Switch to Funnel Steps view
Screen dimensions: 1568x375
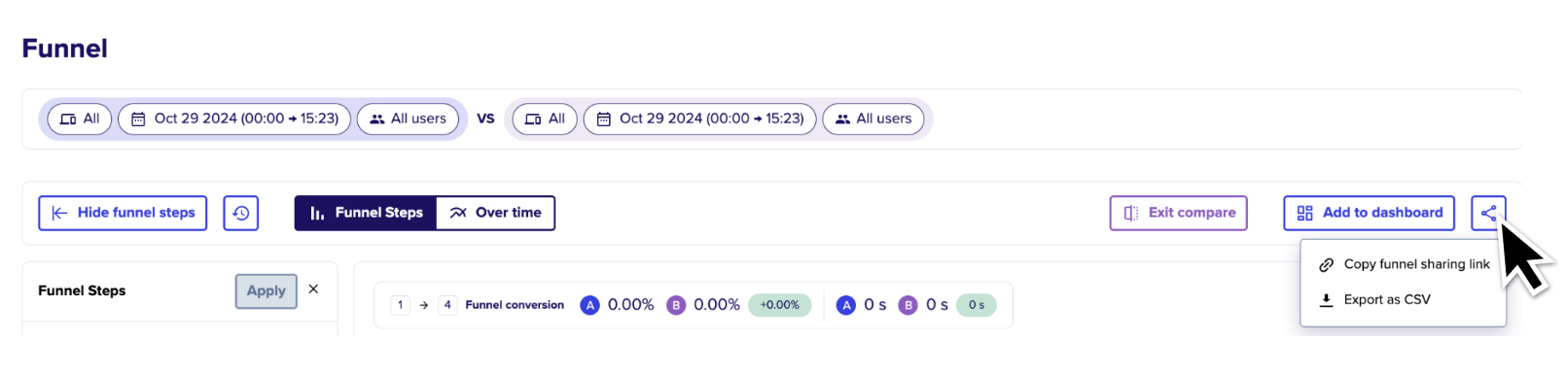pos(366,213)
